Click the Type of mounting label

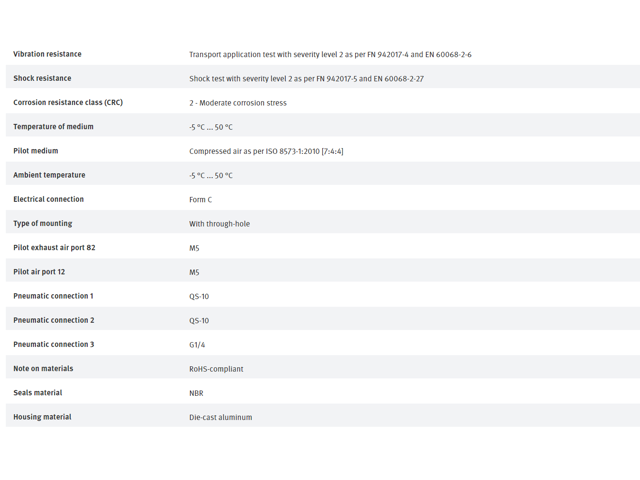point(42,223)
